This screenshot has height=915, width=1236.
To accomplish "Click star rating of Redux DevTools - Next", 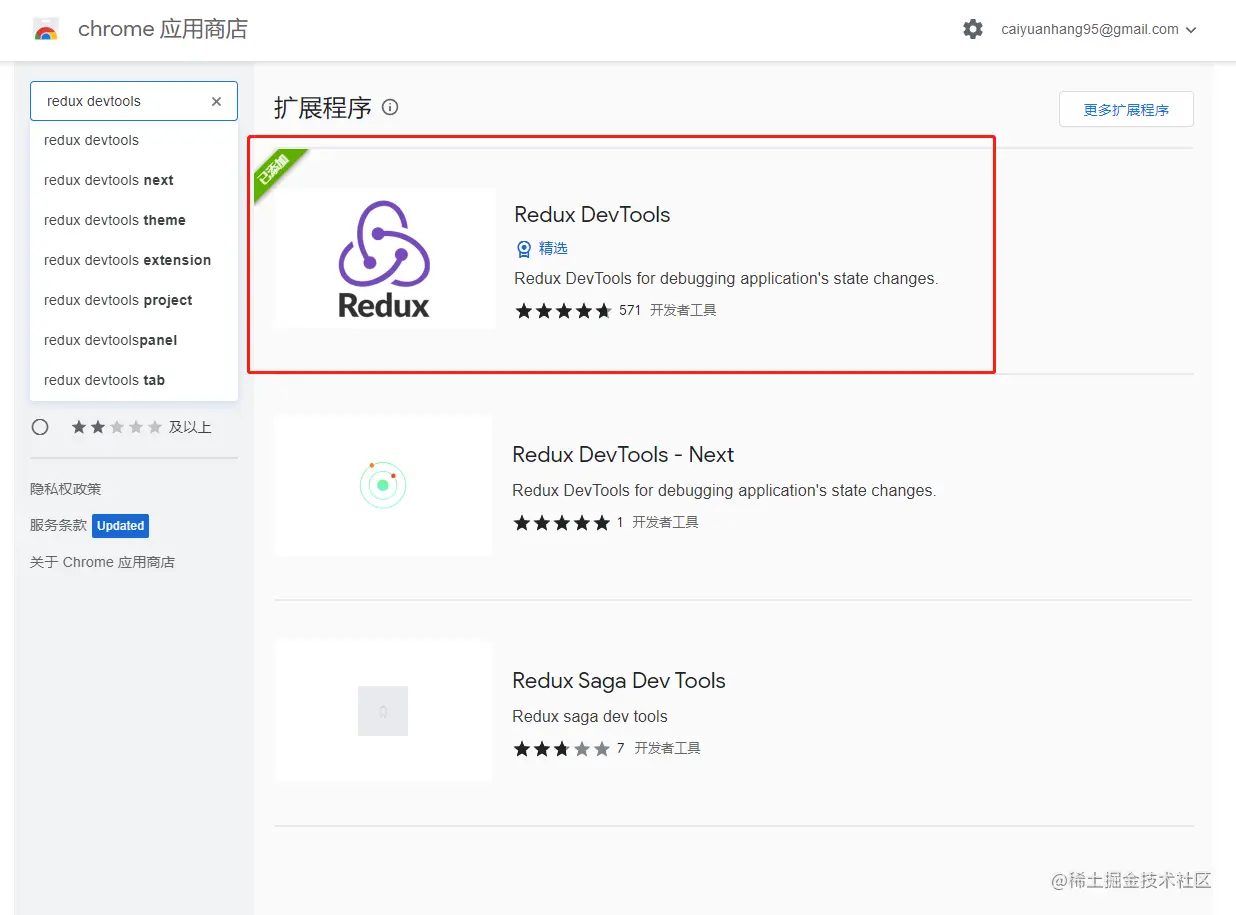I will [562, 523].
